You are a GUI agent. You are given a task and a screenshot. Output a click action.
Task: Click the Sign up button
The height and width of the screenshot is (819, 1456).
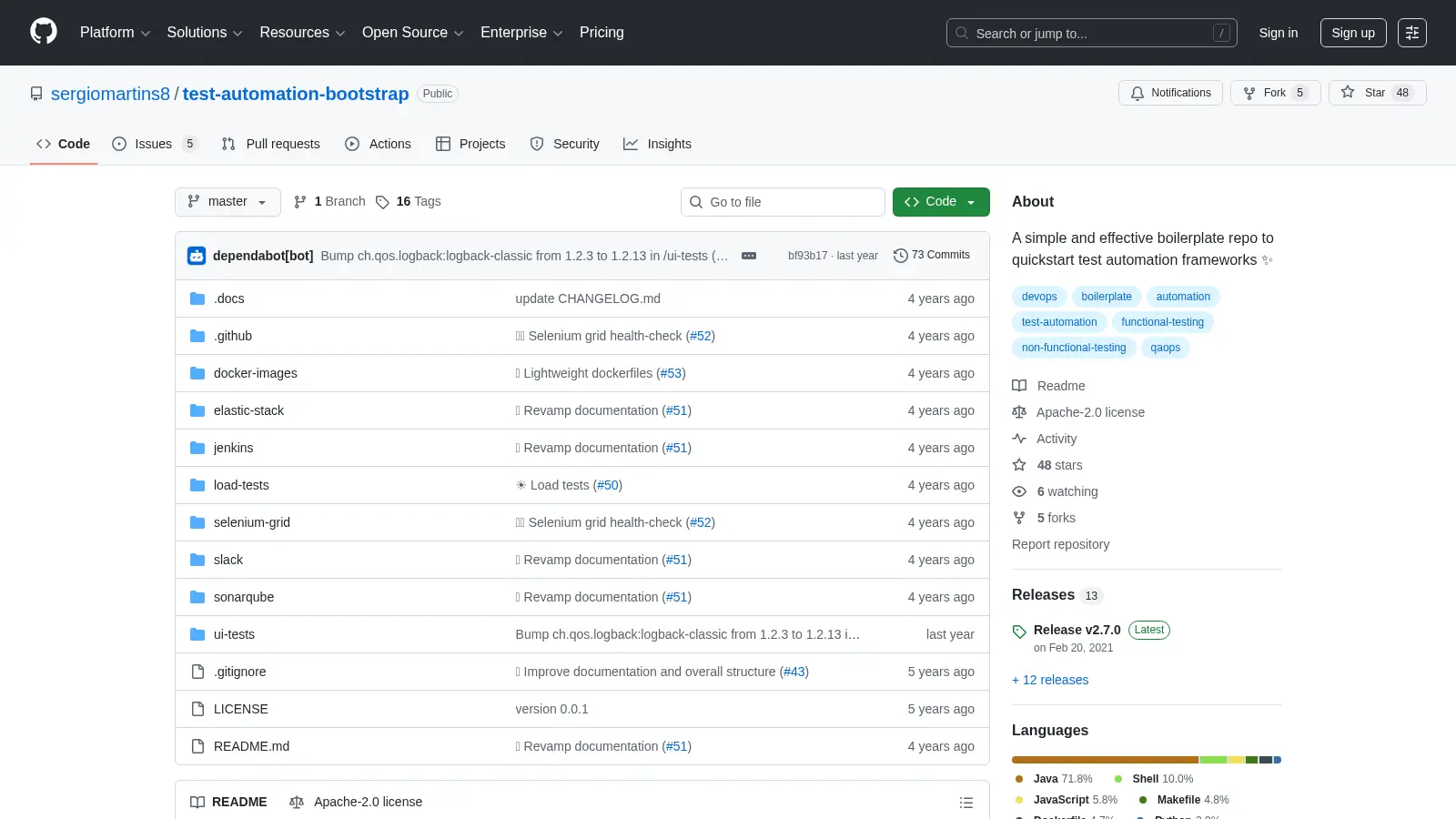click(x=1353, y=33)
